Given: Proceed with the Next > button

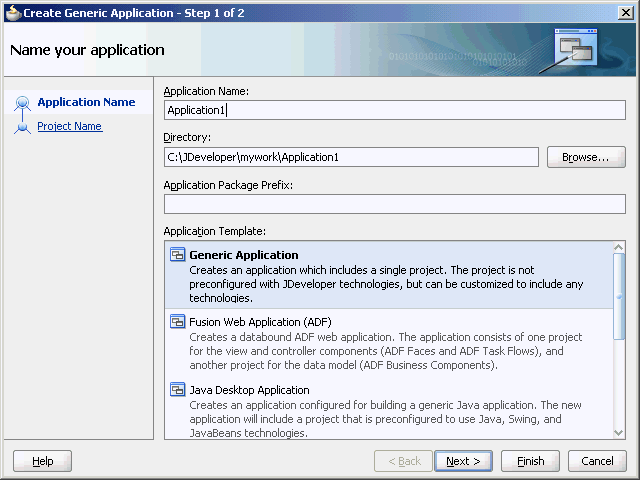Looking at the screenshot, I should point(463,461).
